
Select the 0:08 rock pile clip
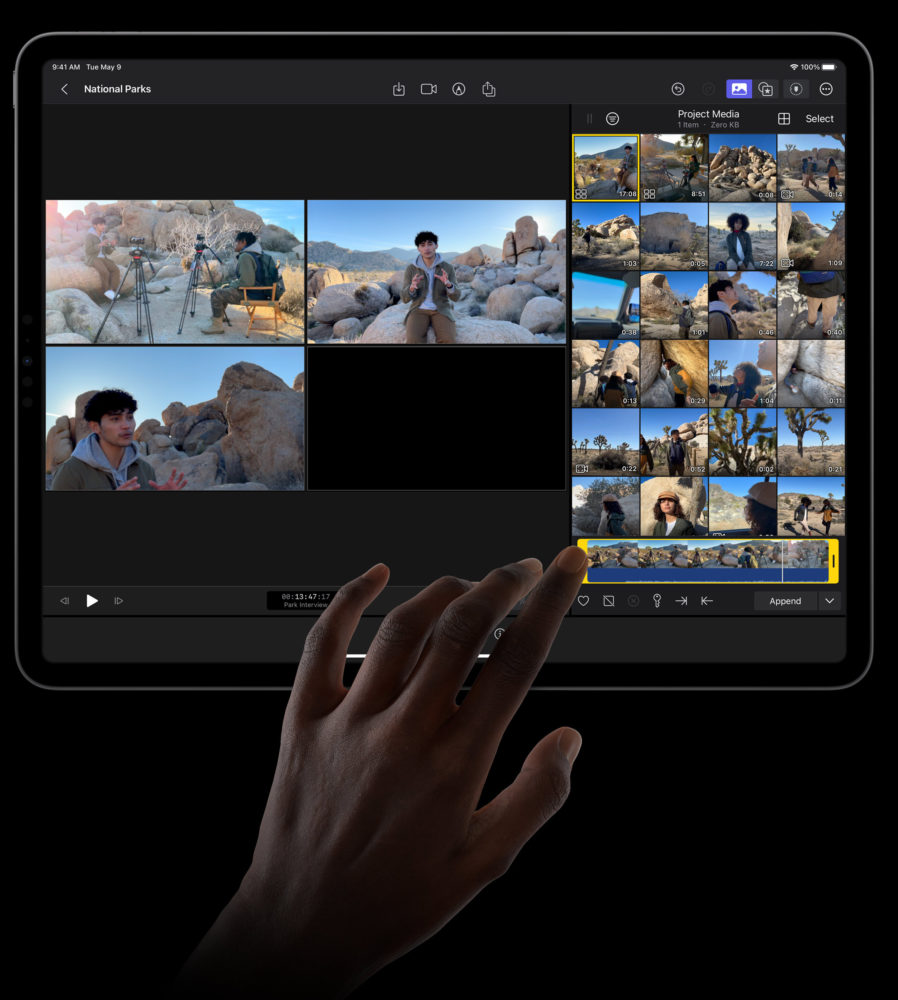click(x=742, y=168)
